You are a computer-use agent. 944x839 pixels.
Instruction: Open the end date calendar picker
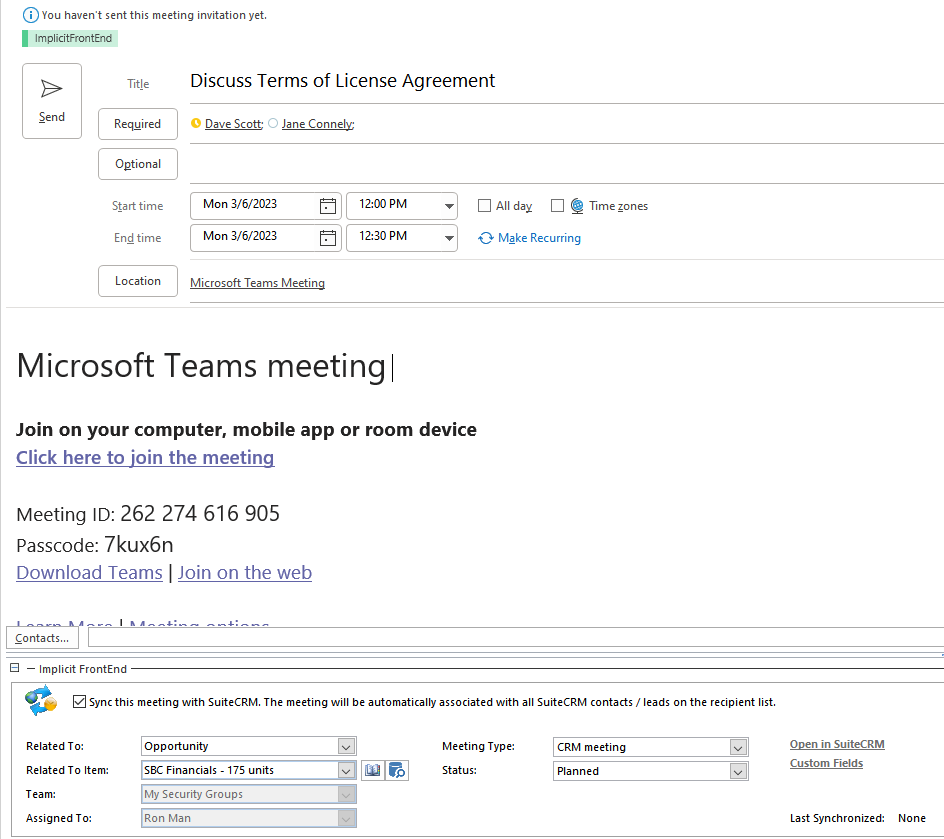pyautogui.click(x=328, y=238)
